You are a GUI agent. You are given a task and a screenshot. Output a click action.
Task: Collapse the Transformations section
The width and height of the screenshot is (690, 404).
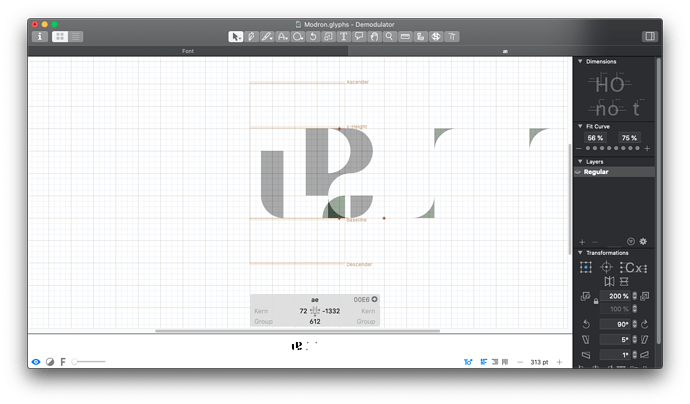coord(580,253)
